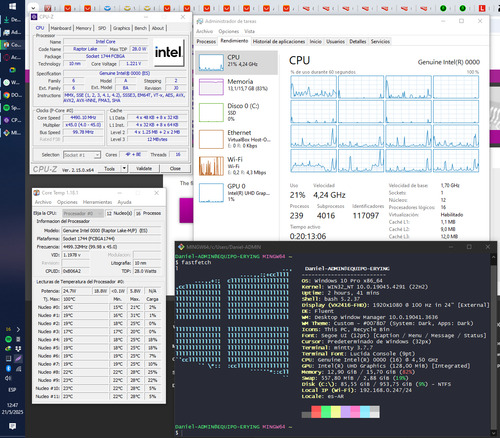
Task: Open the Servicios tab in Task Manager
Action: click(380, 41)
